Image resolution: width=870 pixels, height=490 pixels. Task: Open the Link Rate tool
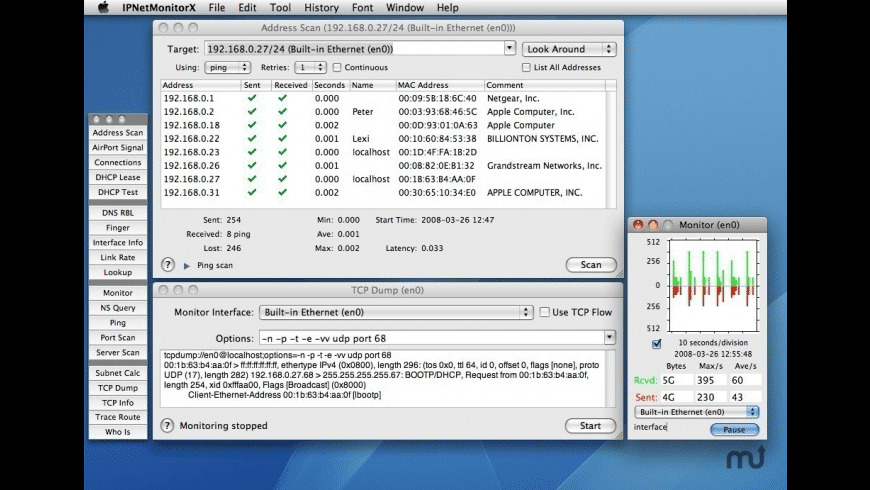(x=118, y=257)
